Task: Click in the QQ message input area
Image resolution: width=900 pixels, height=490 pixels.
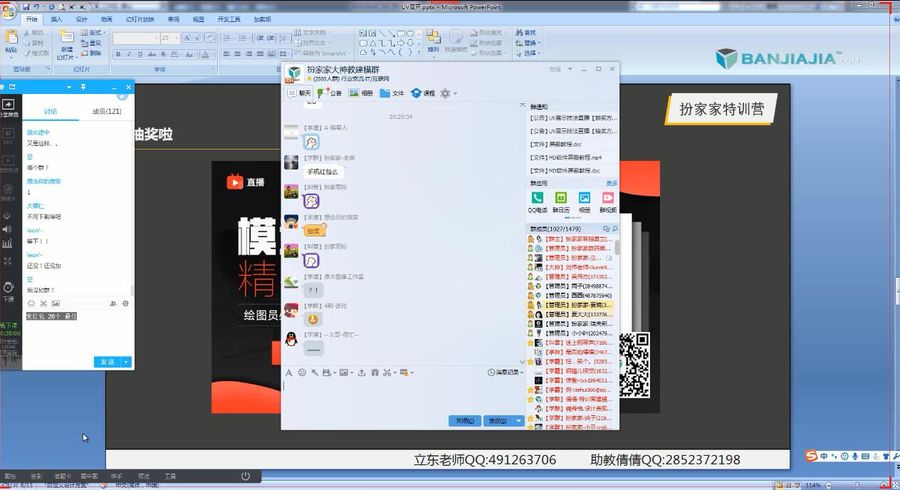Action: pos(402,396)
